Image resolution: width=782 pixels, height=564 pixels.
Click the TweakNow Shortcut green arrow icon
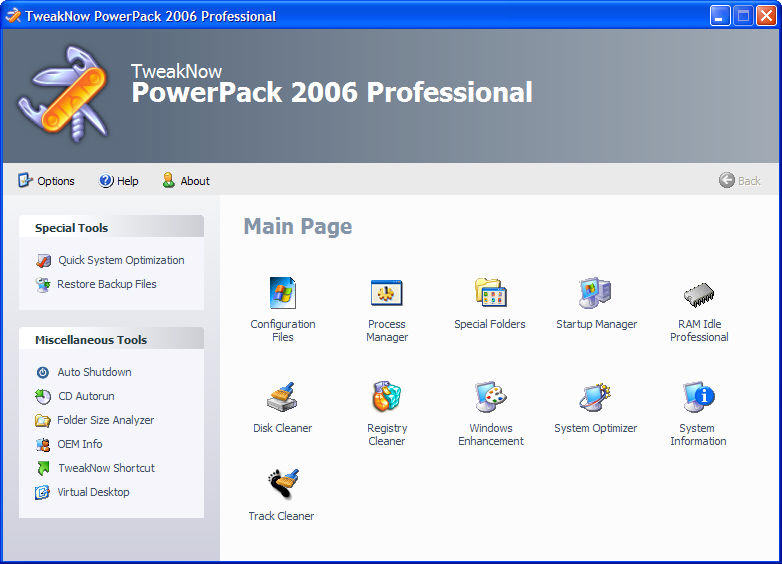pos(43,468)
